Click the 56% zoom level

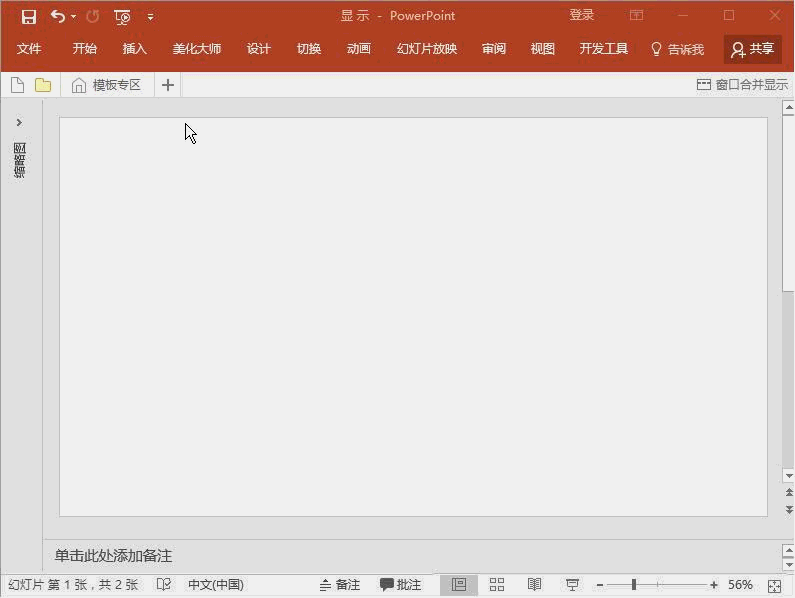pos(740,585)
